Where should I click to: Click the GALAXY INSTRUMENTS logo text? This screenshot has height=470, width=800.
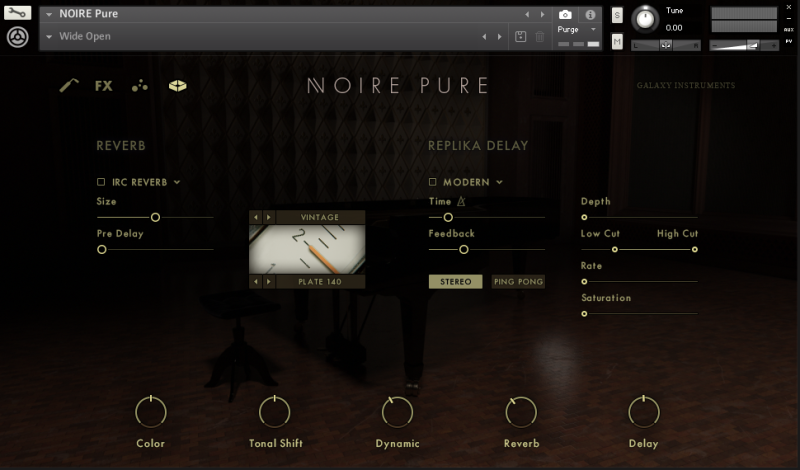point(686,86)
